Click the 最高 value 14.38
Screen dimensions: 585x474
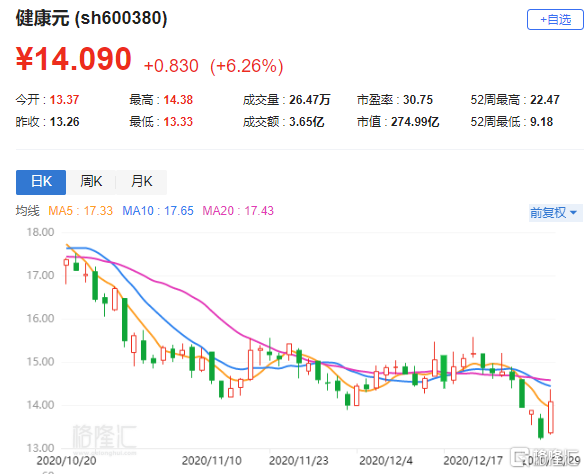click(x=178, y=100)
